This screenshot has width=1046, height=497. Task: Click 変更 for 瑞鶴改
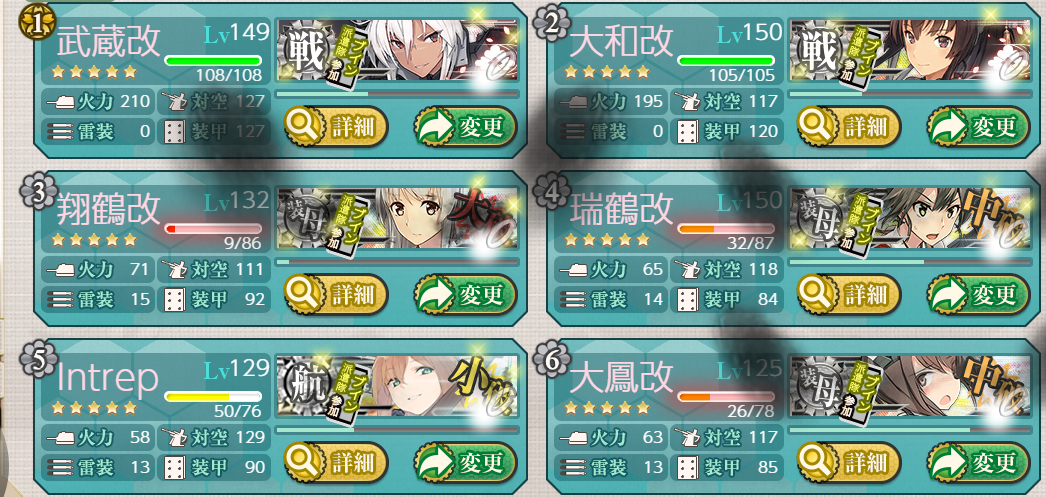[x=979, y=294]
